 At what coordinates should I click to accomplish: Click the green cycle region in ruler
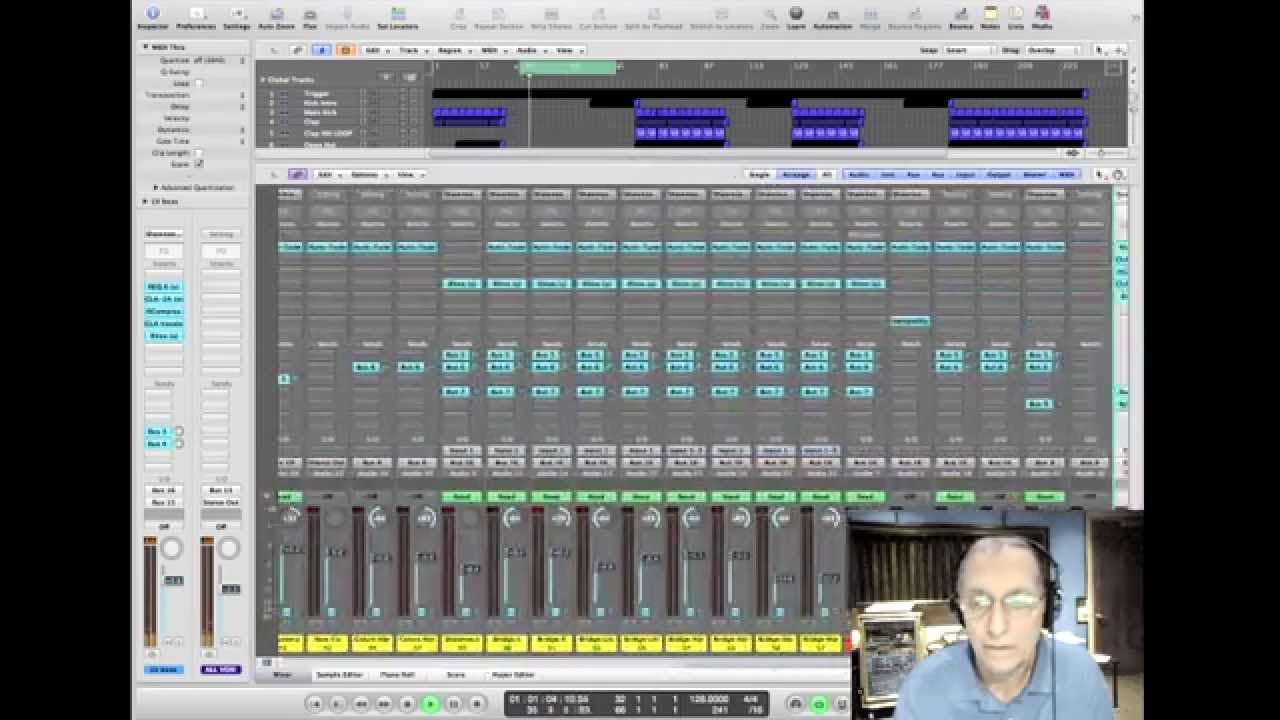(x=567, y=66)
